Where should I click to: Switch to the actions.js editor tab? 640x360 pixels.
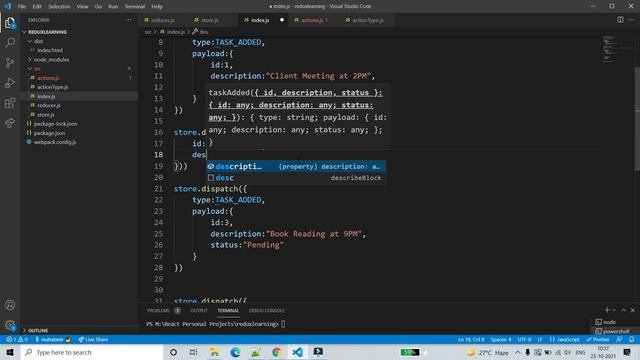click(x=314, y=20)
